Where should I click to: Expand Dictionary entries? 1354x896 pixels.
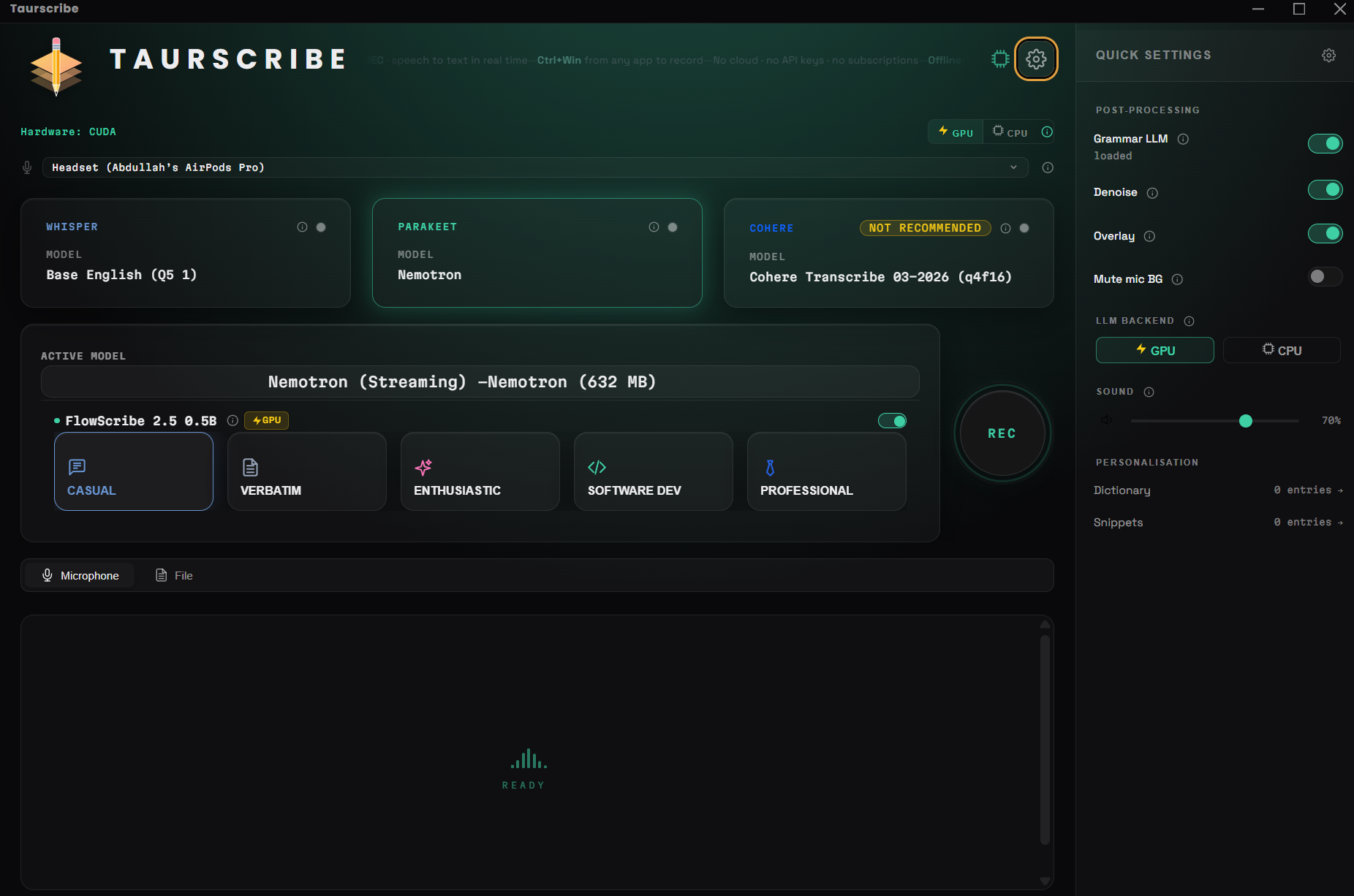pyautogui.click(x=1218, y=490)
